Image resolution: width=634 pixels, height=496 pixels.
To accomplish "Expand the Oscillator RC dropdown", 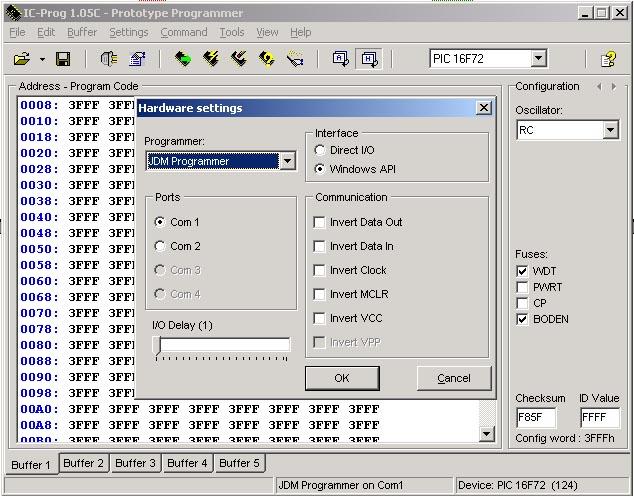I will 610,131.
